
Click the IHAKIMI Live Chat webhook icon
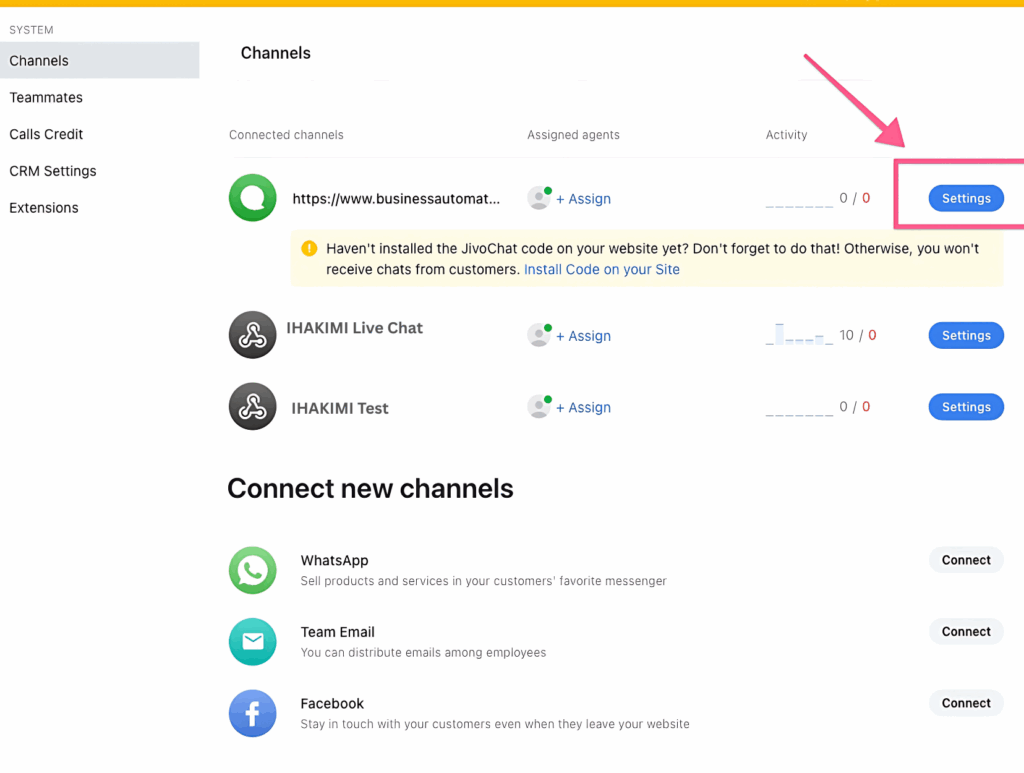(252, 335)
